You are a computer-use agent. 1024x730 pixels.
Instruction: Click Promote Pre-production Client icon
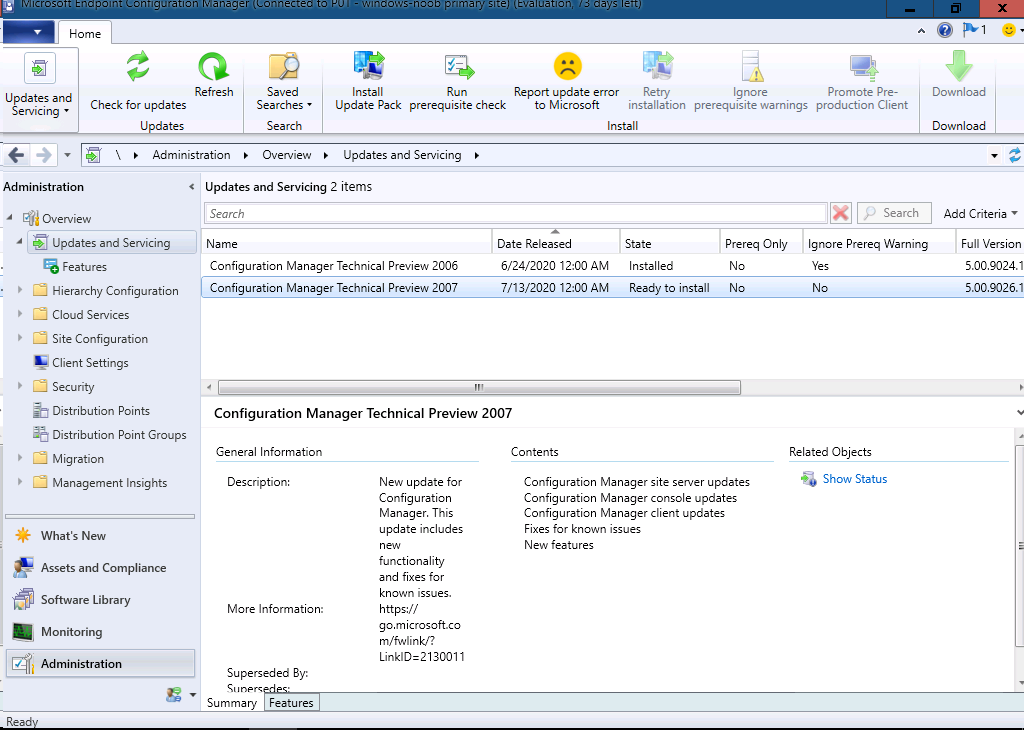click(862, 67)
